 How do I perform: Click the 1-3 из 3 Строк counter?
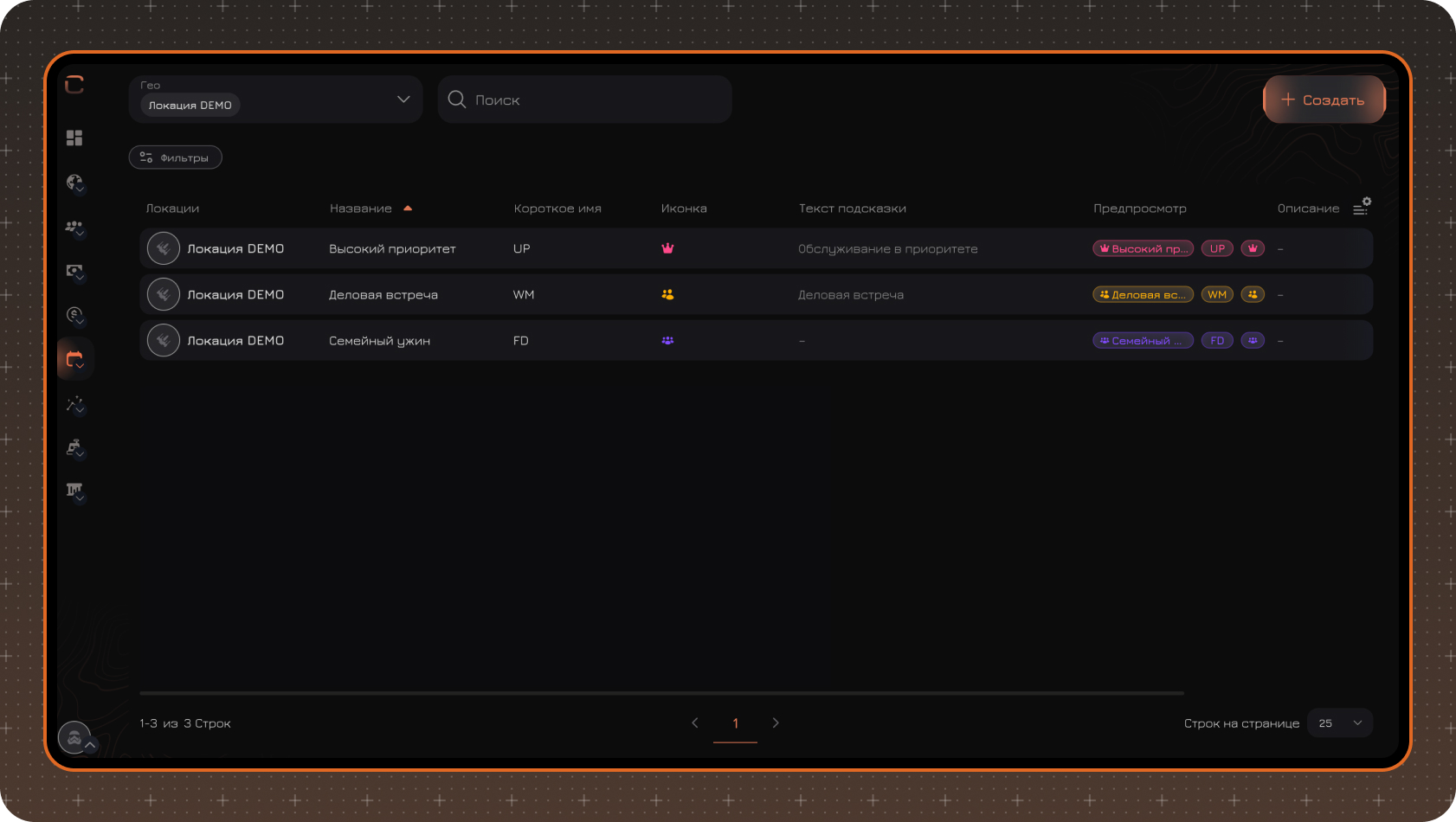click(x=185, y=723)
